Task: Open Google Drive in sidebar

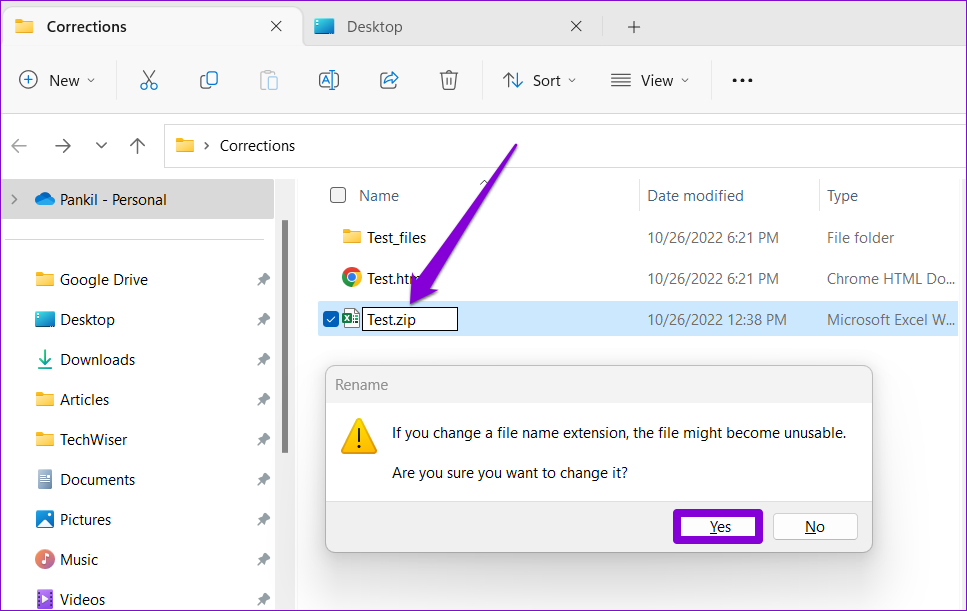Action: (x=104, y=279)
